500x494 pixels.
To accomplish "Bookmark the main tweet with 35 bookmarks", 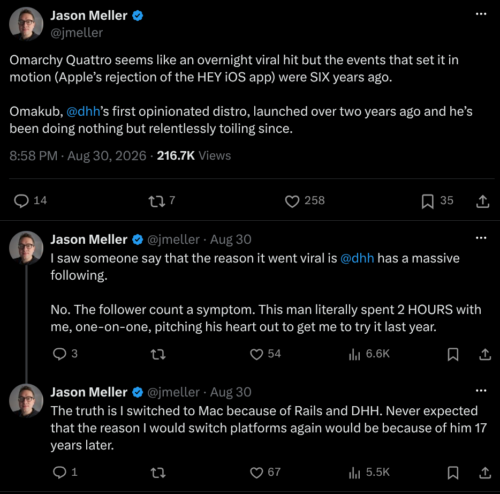I will click(427, 201).
